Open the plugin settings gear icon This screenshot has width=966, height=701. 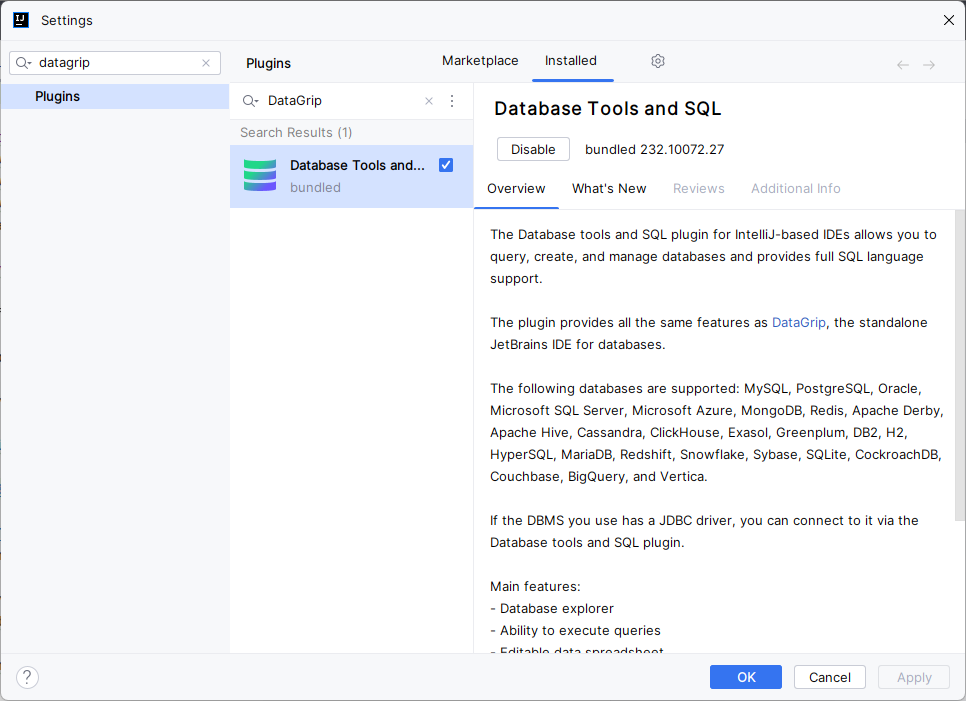point(658,61)
